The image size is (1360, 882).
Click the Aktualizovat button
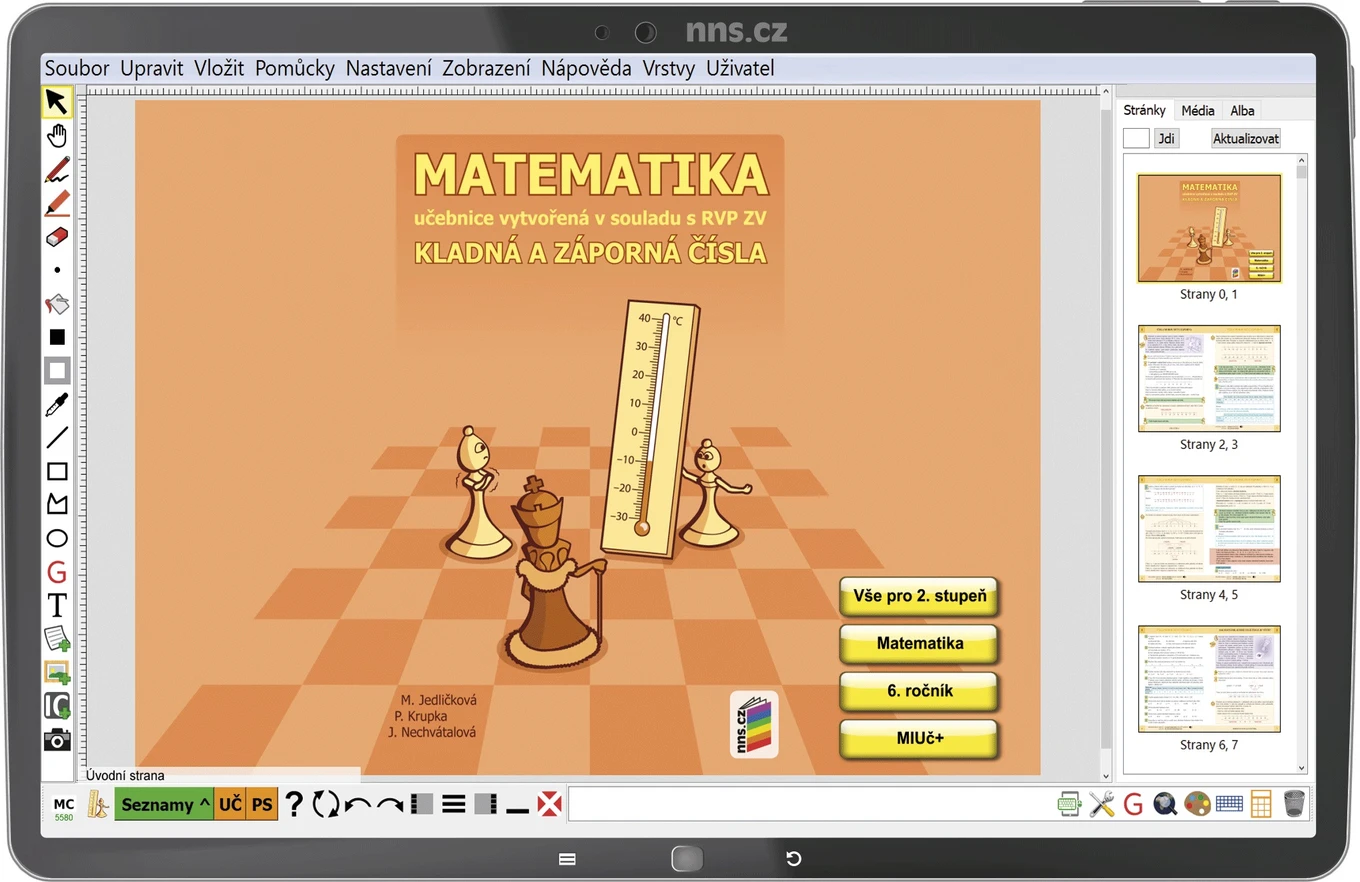click(1245, 139)
